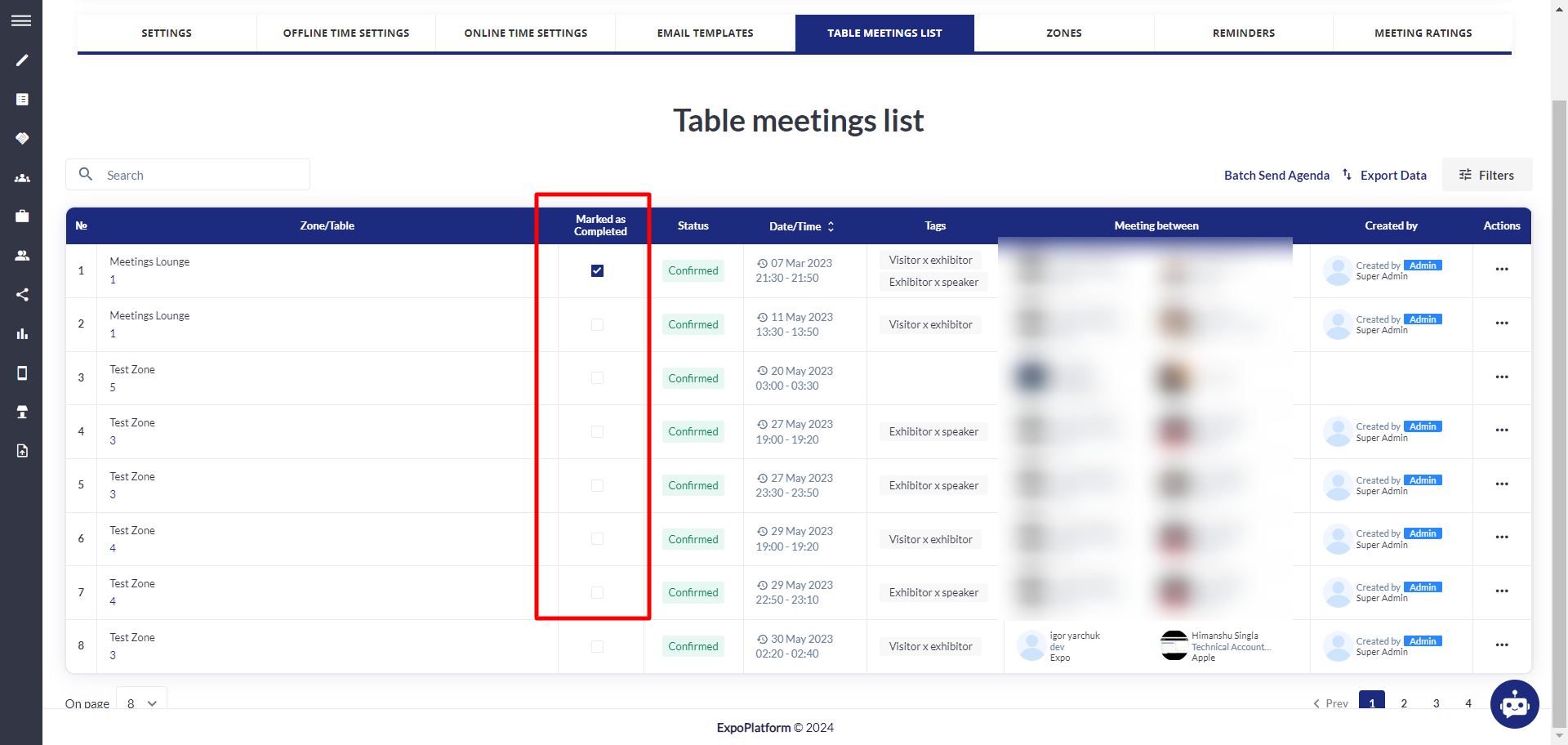Click the Batch Send Agenda button

(x=1276, y=175)
